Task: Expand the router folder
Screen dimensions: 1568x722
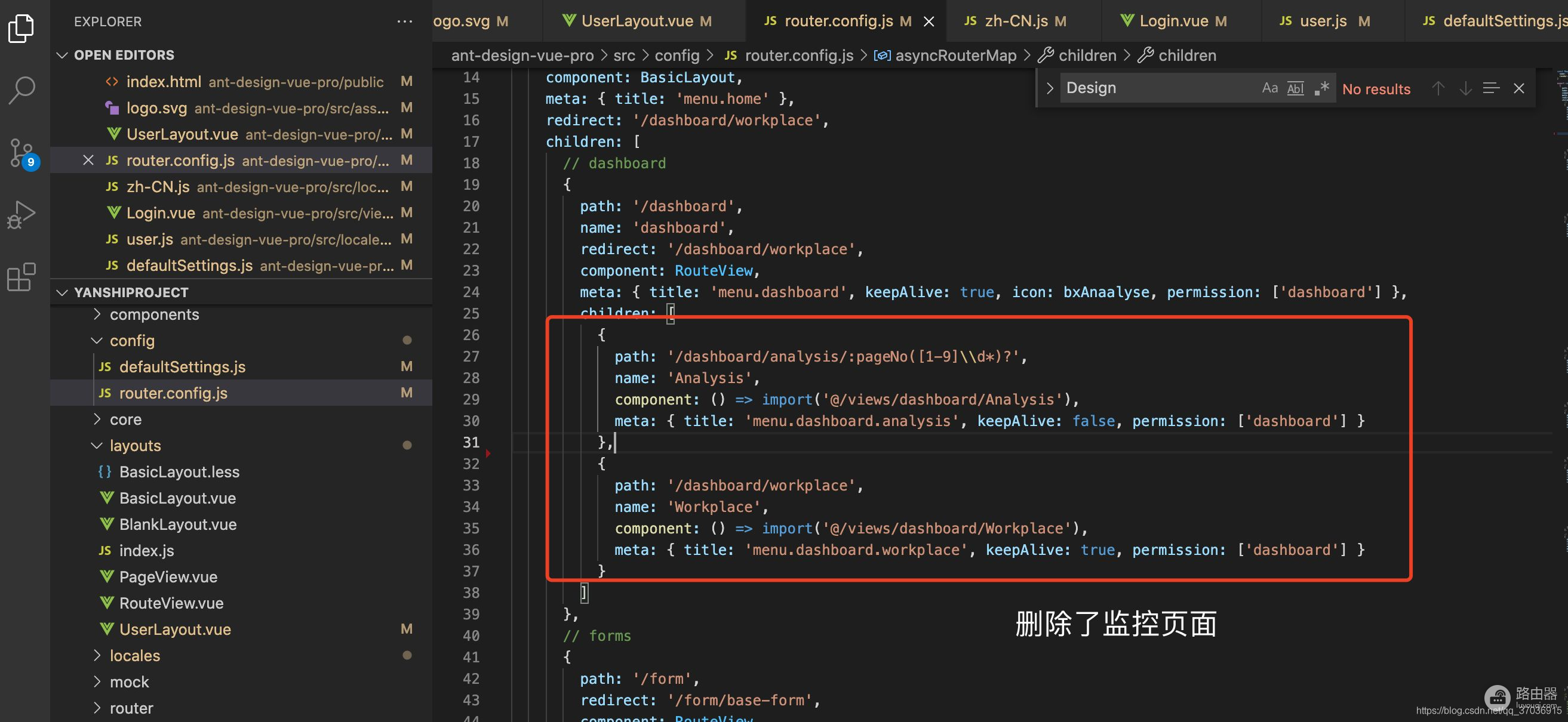Action: (x=241, y=708)
